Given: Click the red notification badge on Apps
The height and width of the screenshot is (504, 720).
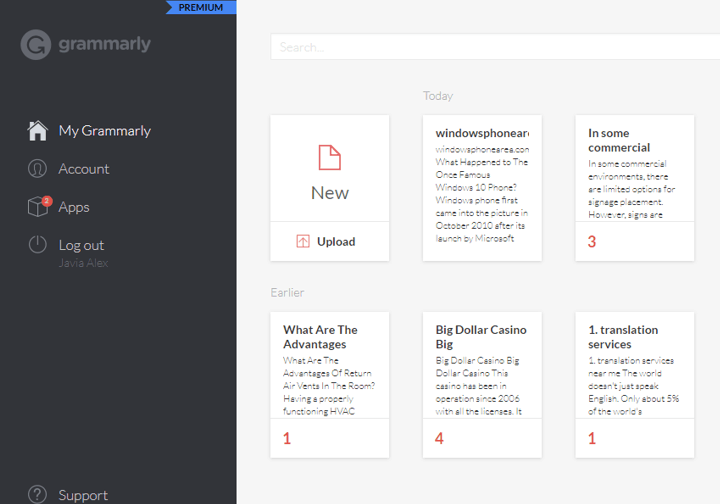Looking at the screenshot, I should (x=47, y=201).
